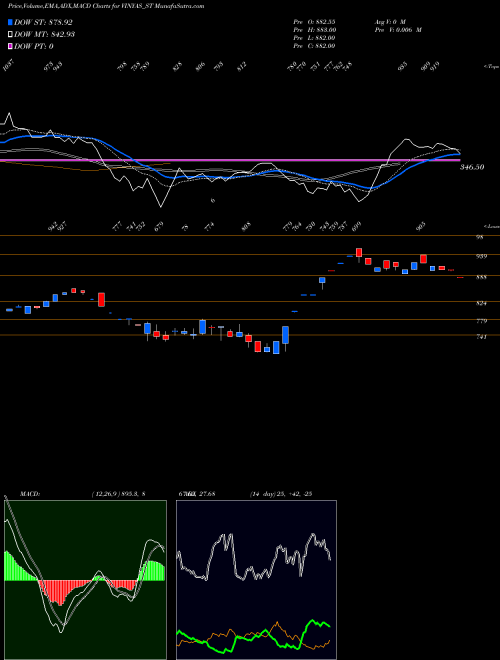Click the 741 price axis label
Screen dimensions: 500x660
pyautogui.click(x=481, y=337)
